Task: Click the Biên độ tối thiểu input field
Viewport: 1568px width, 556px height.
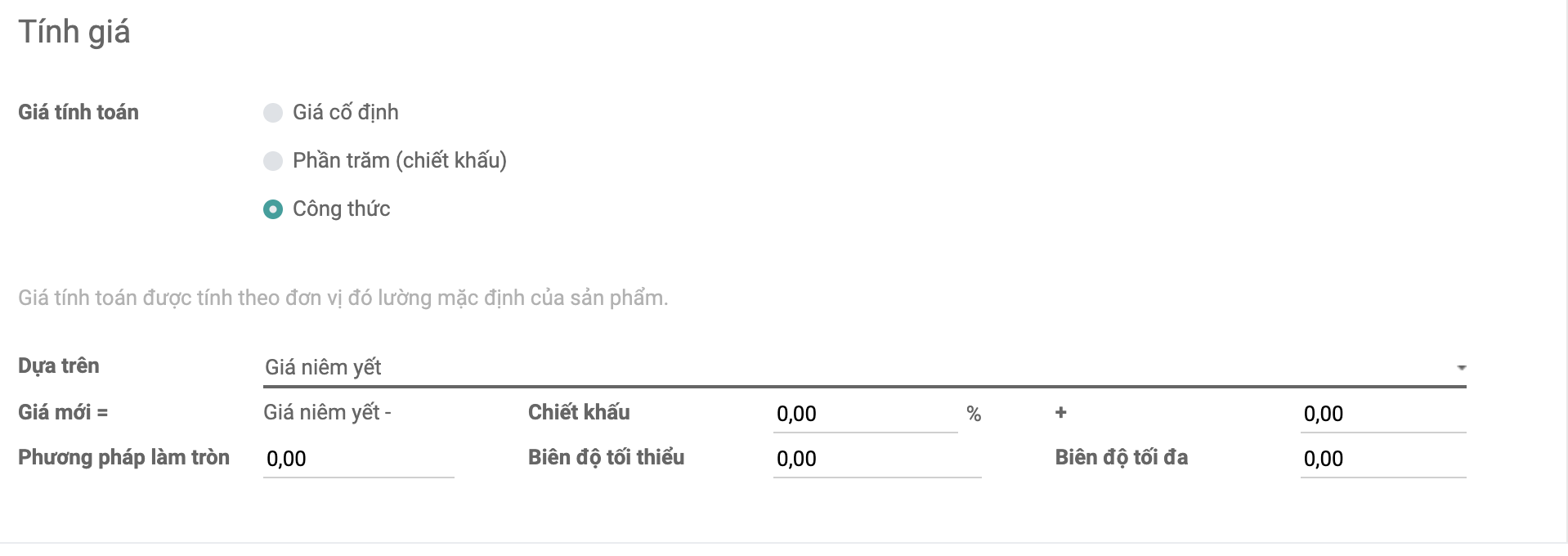Action: 876,459
